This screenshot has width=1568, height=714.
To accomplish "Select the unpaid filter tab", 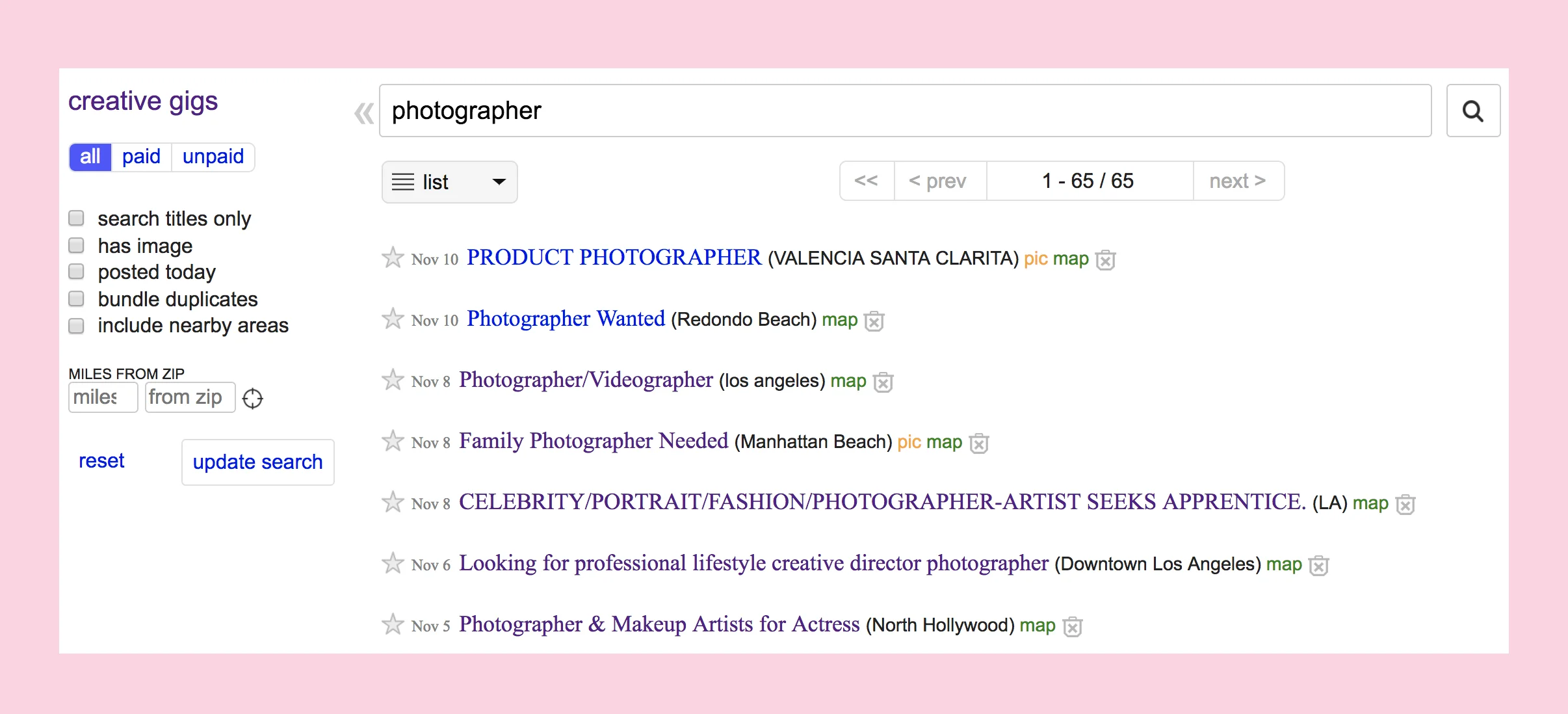I will pos(213,157).
